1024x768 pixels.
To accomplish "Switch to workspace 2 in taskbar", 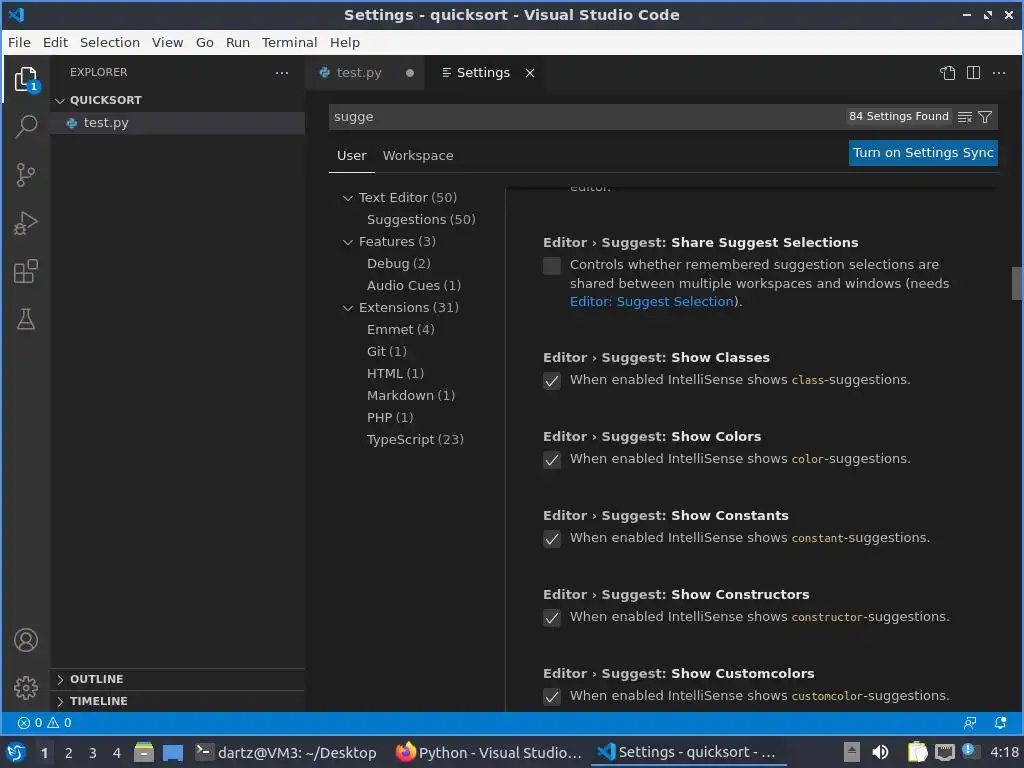I will (69, 753).
